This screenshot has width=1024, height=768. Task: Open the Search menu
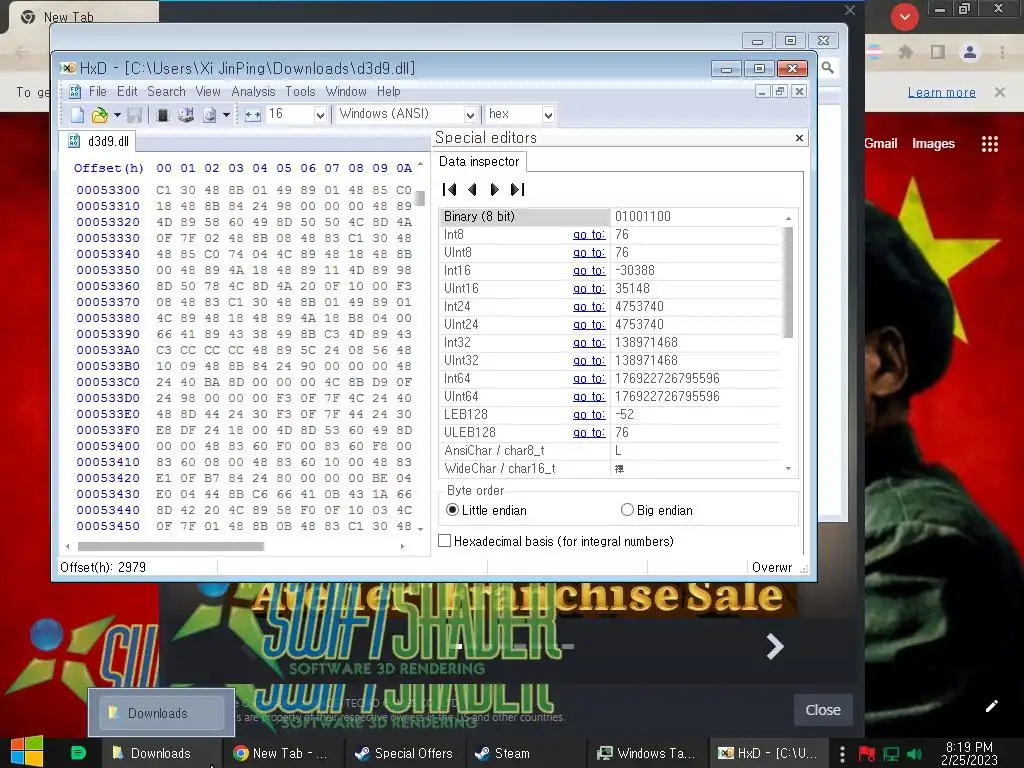pos(166,91)
